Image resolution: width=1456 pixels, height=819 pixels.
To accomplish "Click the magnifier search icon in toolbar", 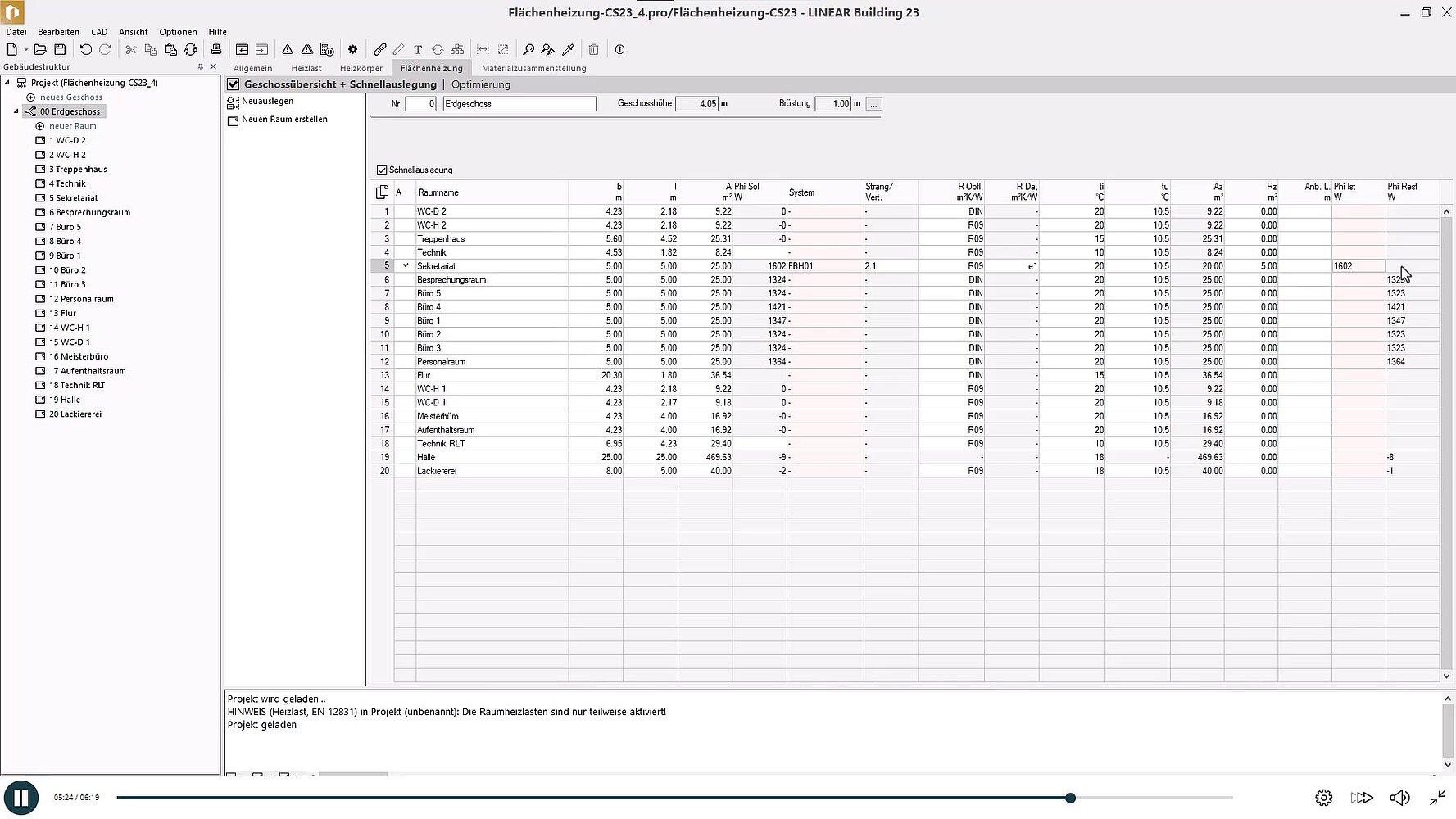I will click(528, 49).
